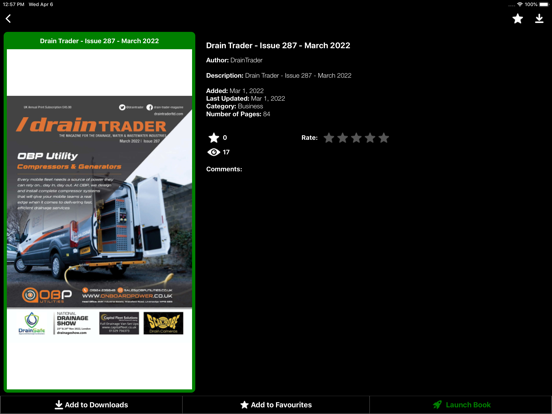Select the Description line text
This screenshot has height=414, width=552.
pos(279,75)
